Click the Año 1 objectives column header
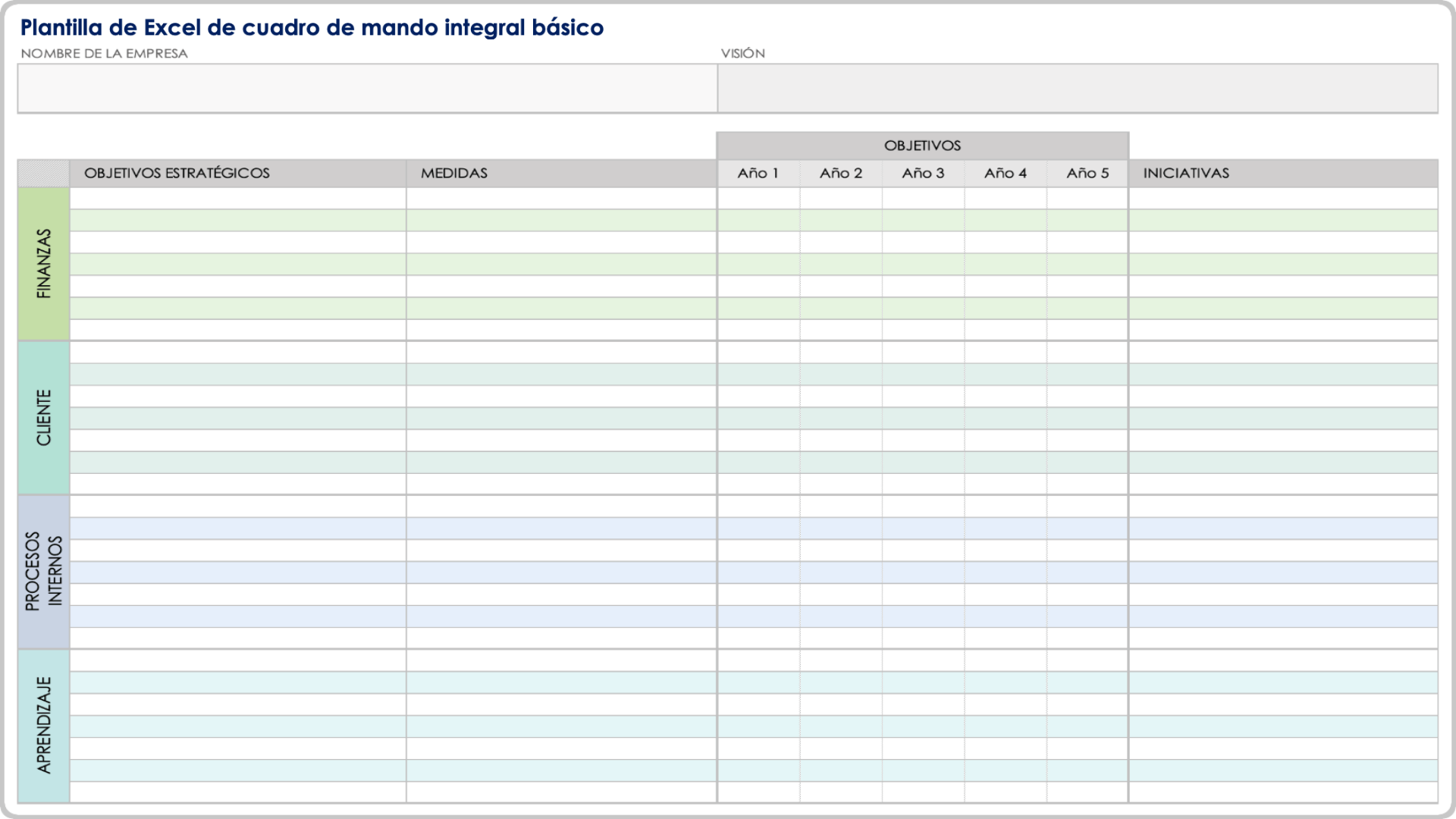Viewport: 1456px width, 819px height. click(x=757, y=172)
